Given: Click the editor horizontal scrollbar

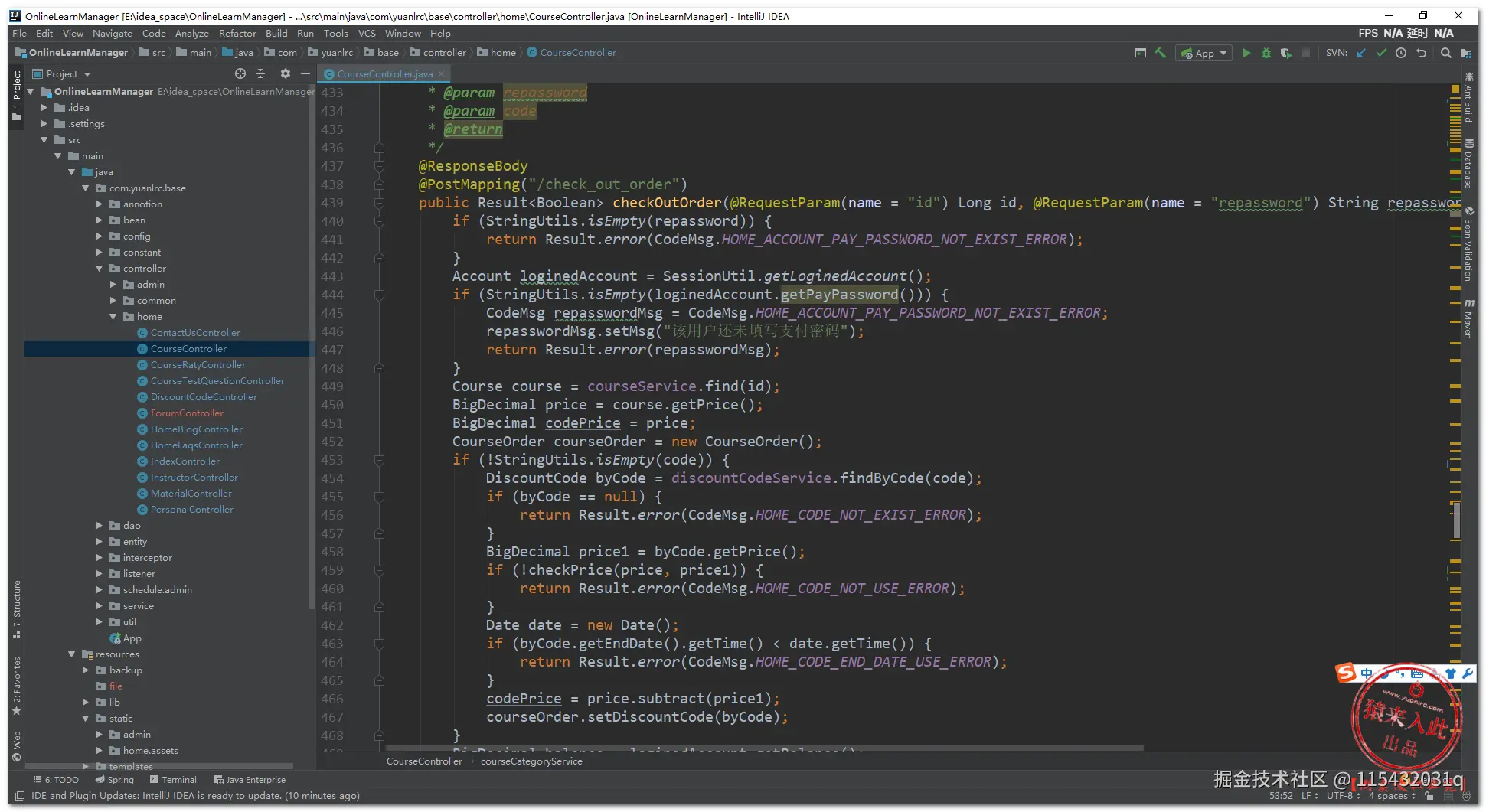Looking at the screenshot, I should coord(764,748).
